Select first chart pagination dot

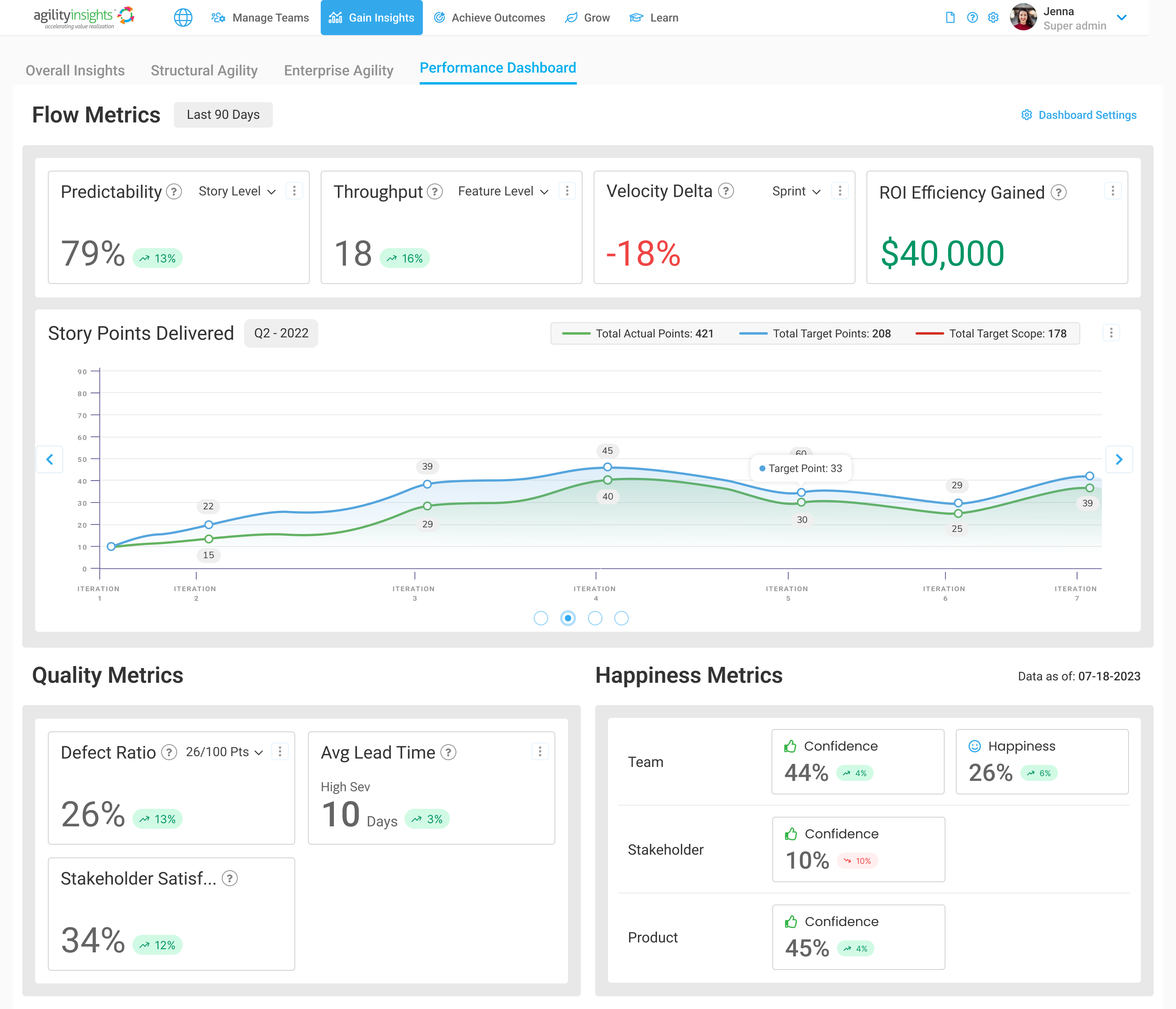click(x=541, y=618)
